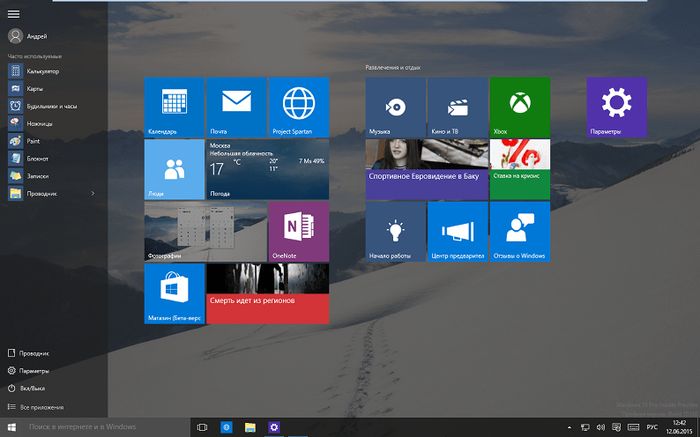Open the Погода weather tile for Москва

268,169
